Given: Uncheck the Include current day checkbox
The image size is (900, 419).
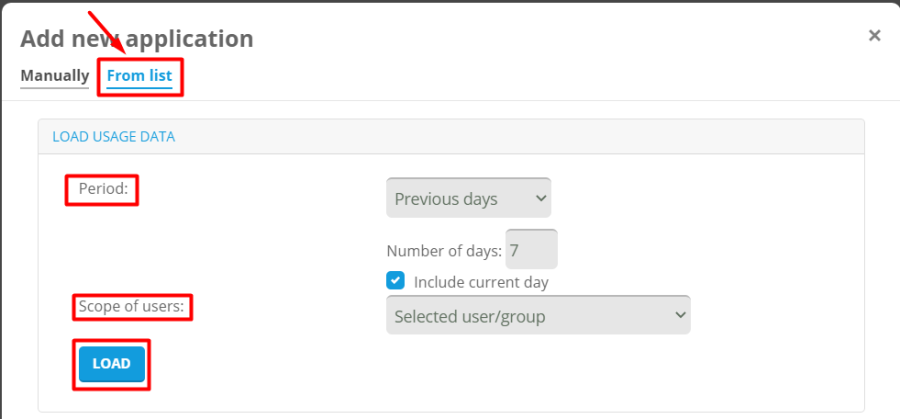Looking at the screenshot, I should (396, 281).
